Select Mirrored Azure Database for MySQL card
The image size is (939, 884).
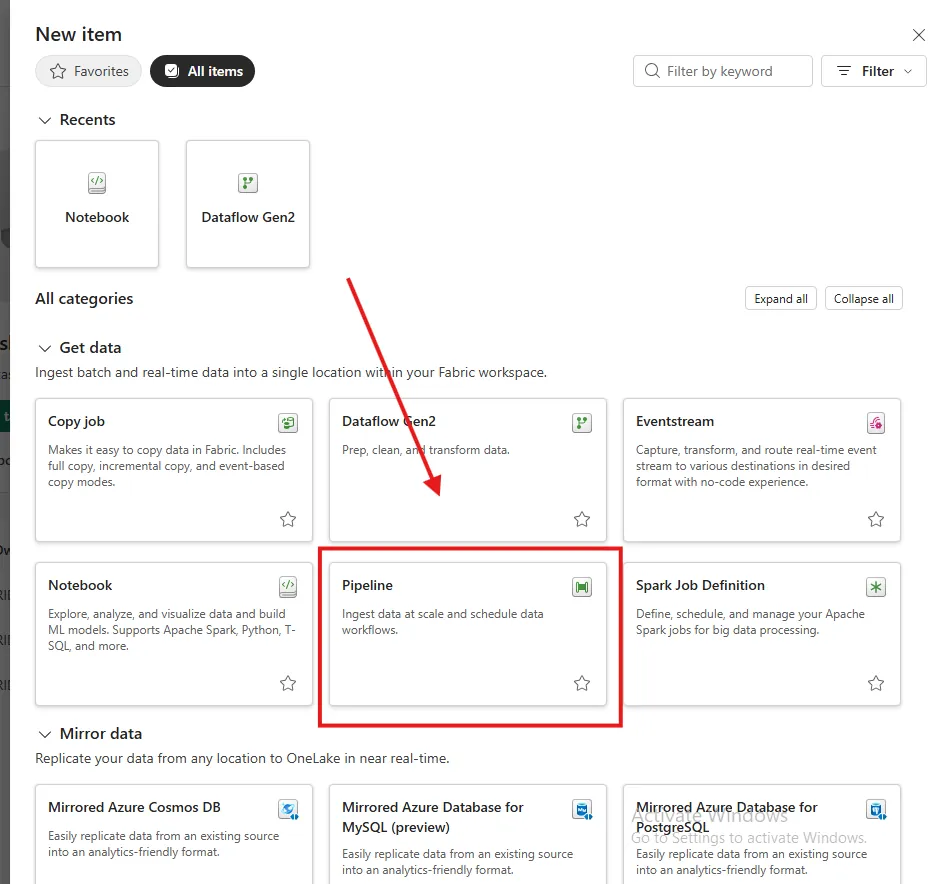[468, 834]
